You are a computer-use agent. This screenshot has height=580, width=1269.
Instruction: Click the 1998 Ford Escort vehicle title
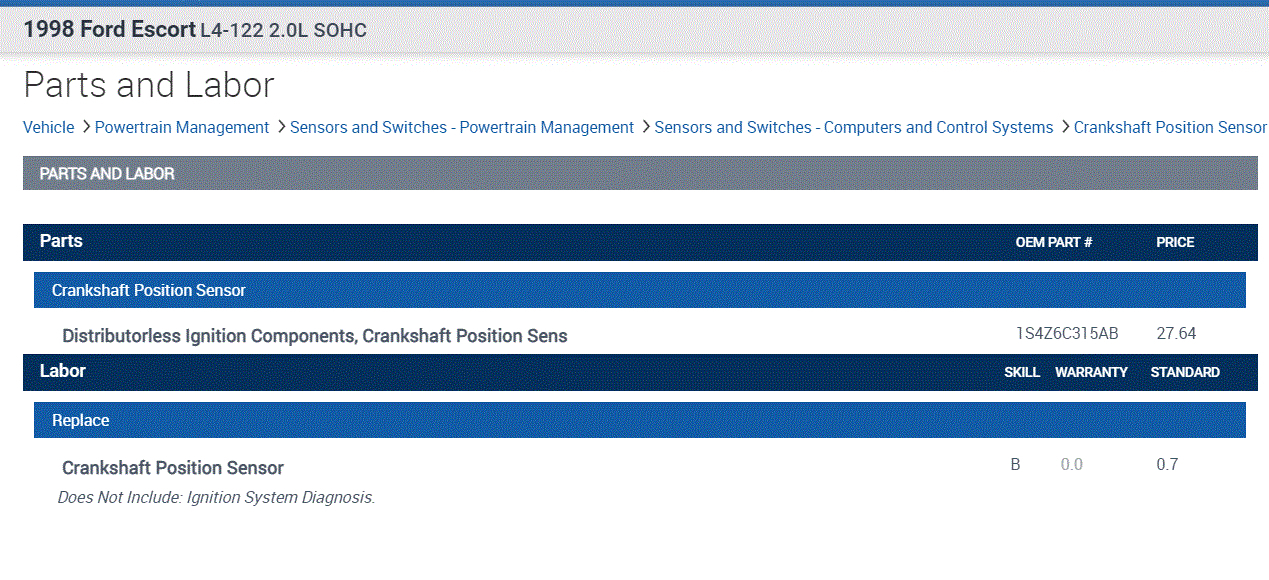pyautogui.click(x=110, y=30)
